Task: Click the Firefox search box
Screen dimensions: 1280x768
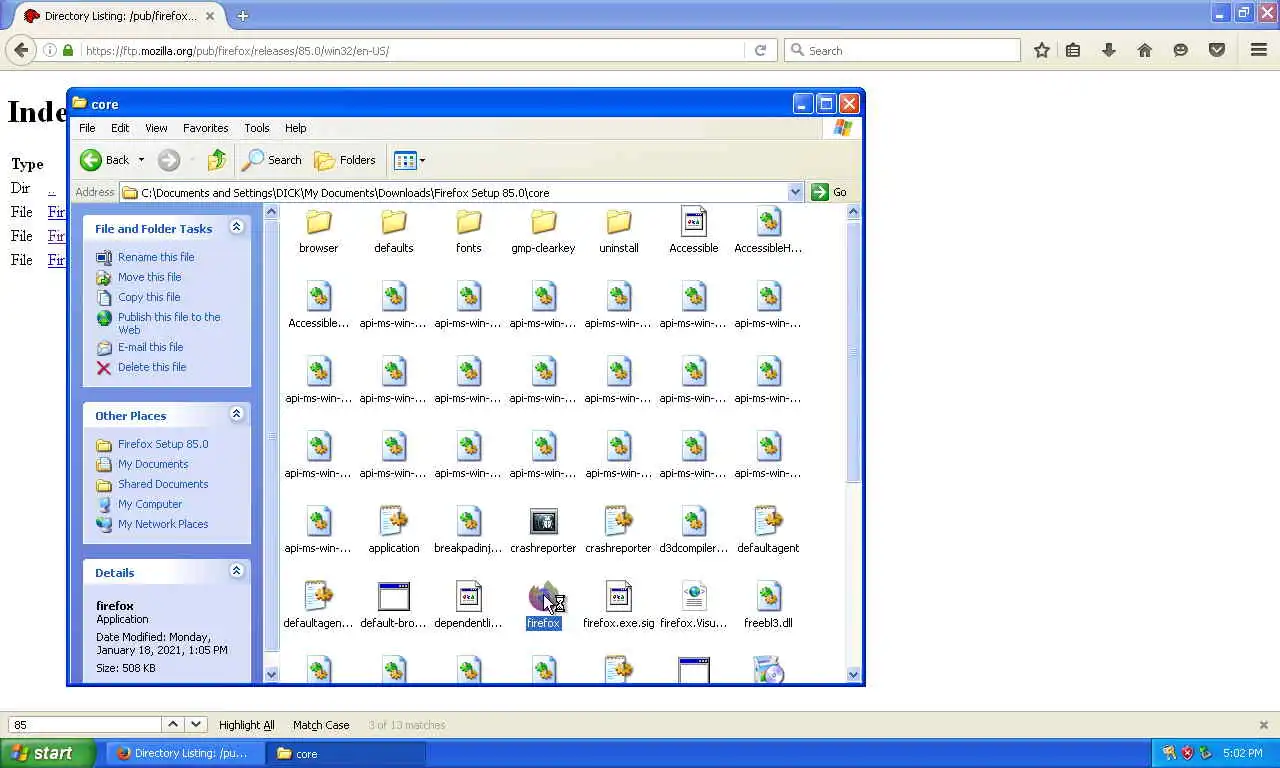Action: click(x=902, y=50)
